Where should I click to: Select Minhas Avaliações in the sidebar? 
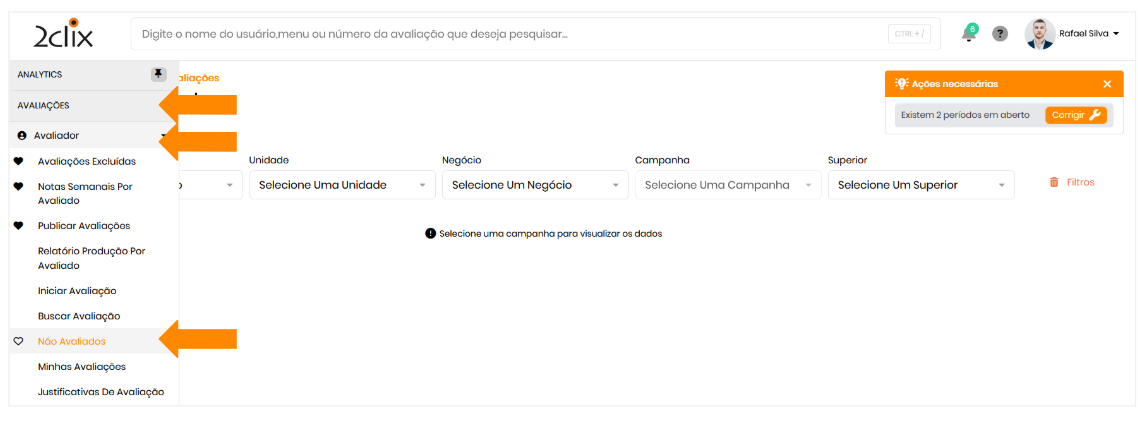(x=81, y=366)
